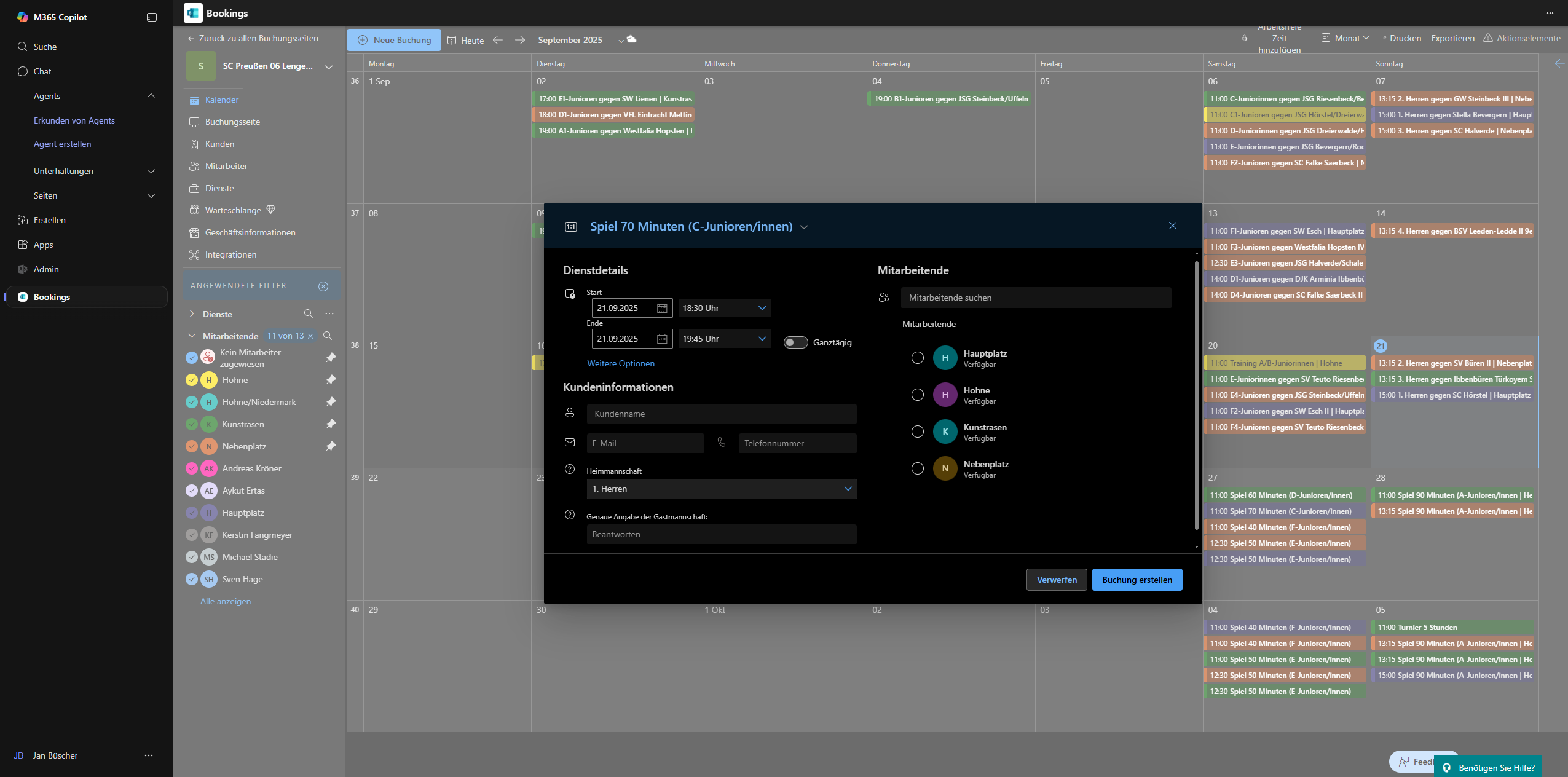Open the Warteschlange queue icon
Screen dimensions: 1568x777
tap(194, 210)
